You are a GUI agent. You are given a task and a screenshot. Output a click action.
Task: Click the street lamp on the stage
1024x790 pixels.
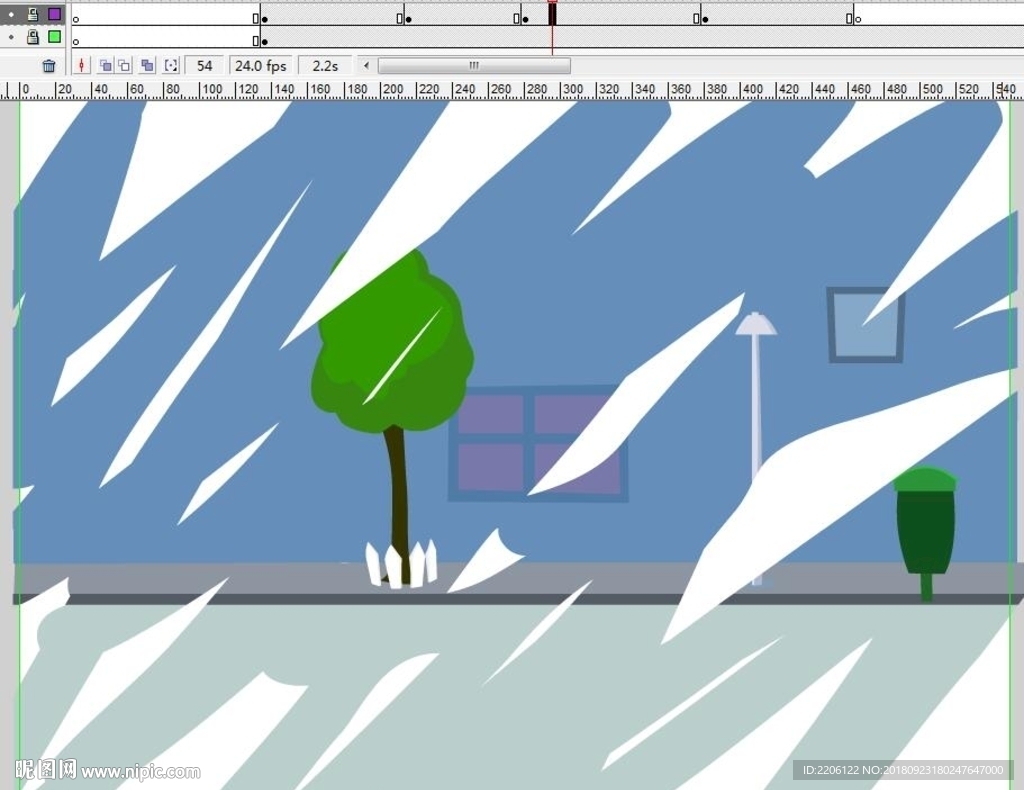click(x=756, y=392)
